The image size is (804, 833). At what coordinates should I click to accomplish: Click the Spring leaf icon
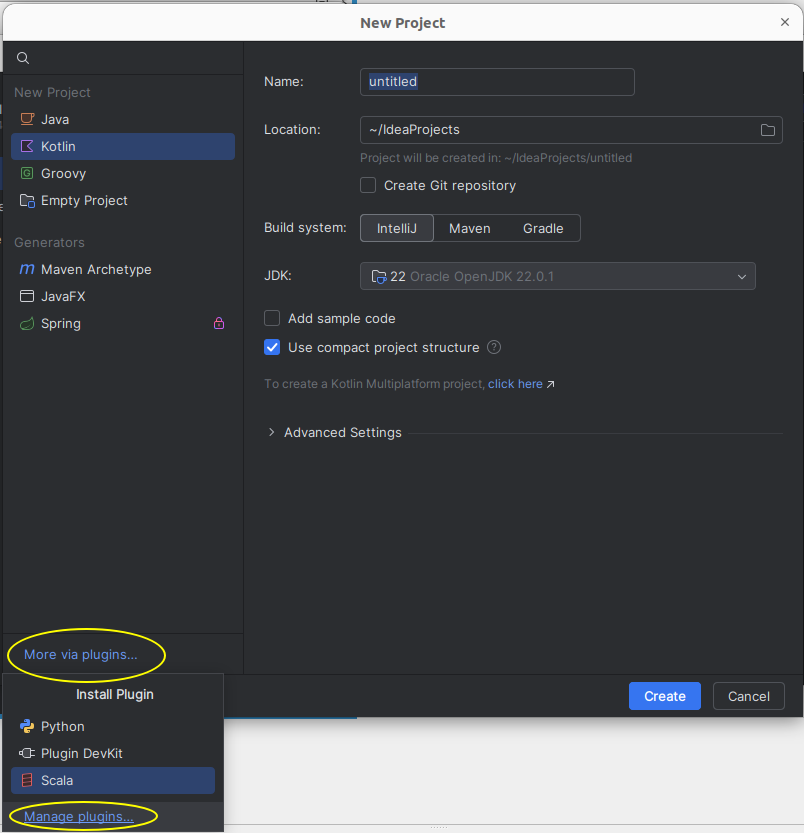(27, 324)
